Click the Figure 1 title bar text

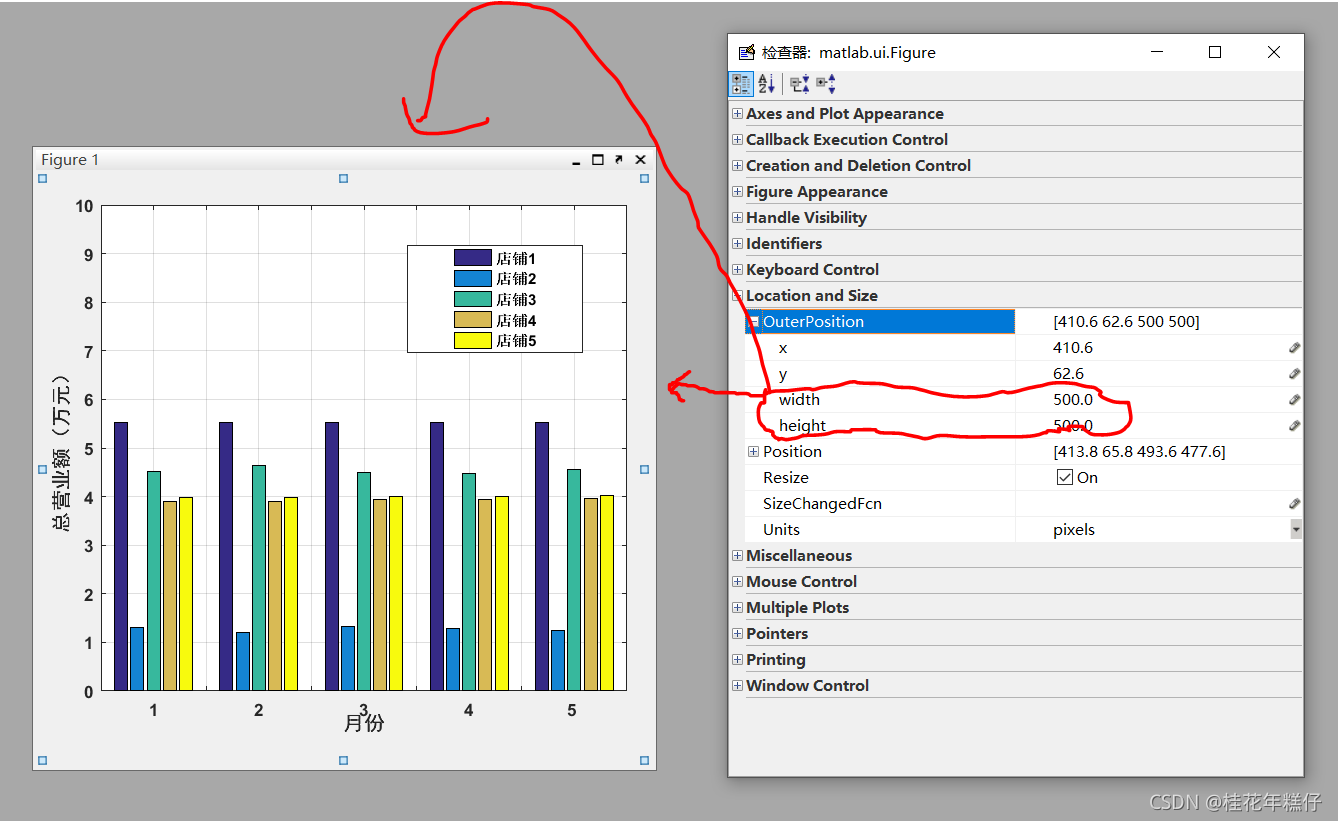[70, 160]
